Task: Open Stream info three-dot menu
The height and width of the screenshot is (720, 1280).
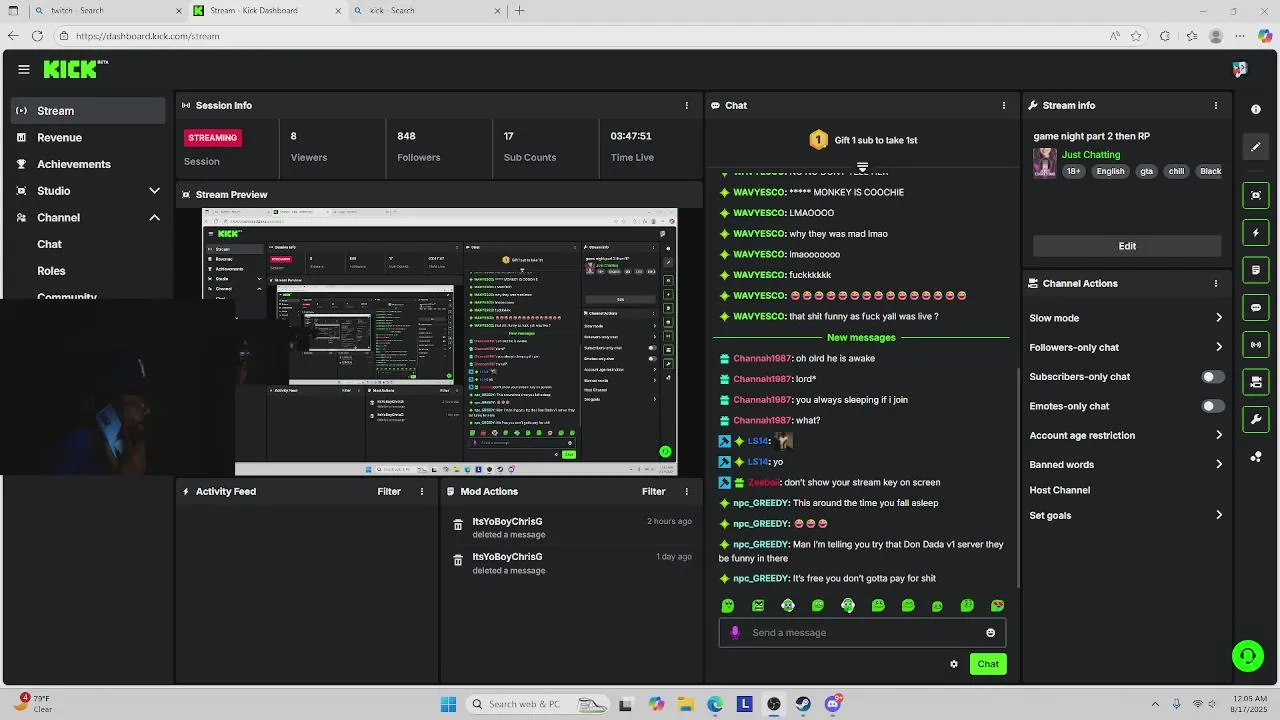Action: [1216, 105]
